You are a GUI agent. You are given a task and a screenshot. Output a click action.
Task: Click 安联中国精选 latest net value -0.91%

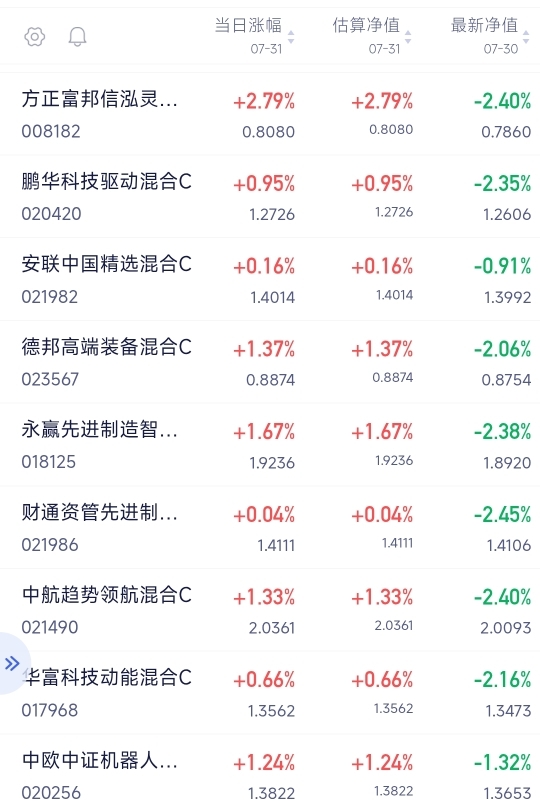tap(502, 266)
